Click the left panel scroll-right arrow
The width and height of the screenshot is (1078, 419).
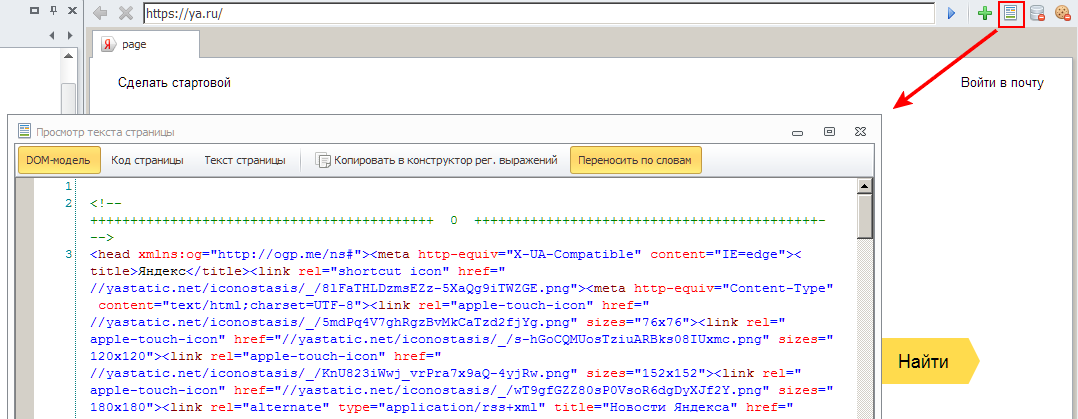69,35
